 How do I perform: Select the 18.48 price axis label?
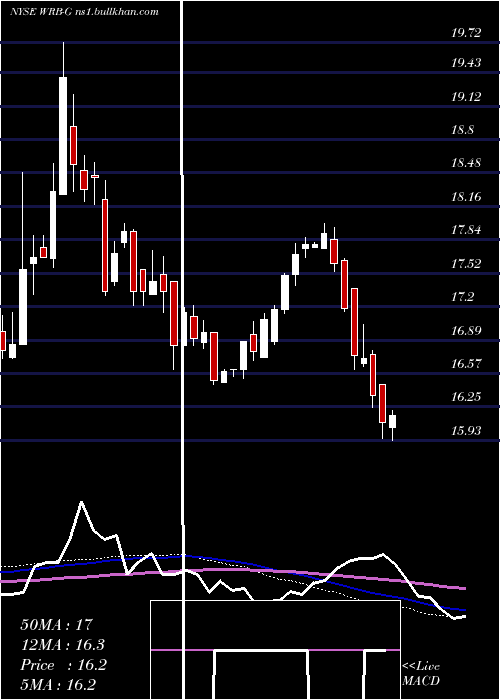(x=466, y=163)
